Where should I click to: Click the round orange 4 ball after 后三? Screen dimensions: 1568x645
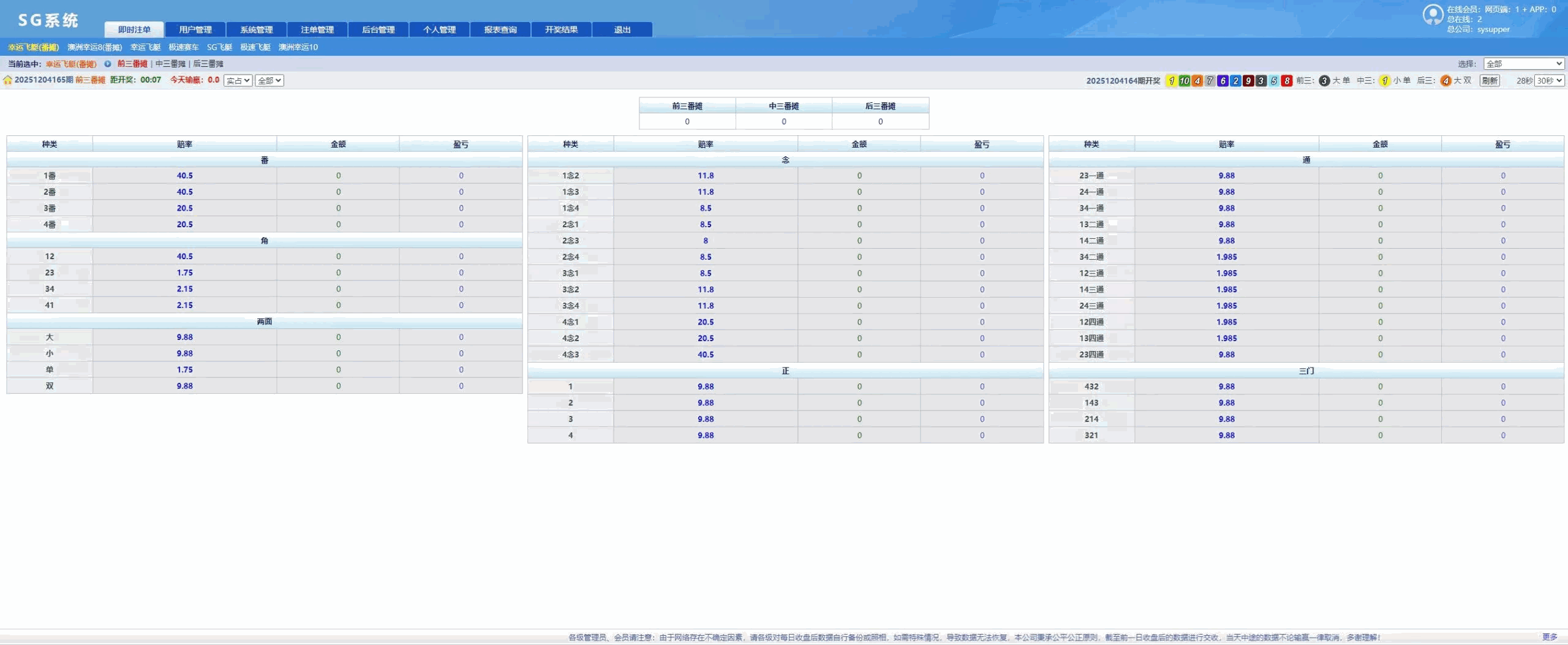(1445, 81)
